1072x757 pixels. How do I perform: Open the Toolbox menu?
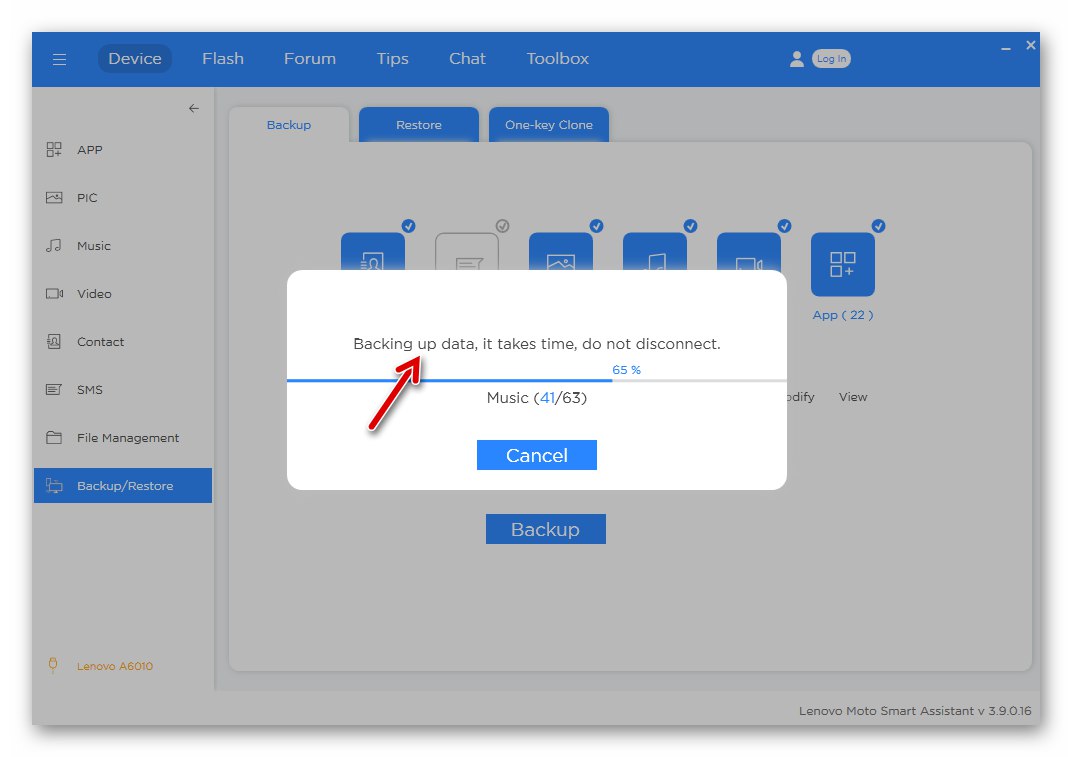[557, 59]
